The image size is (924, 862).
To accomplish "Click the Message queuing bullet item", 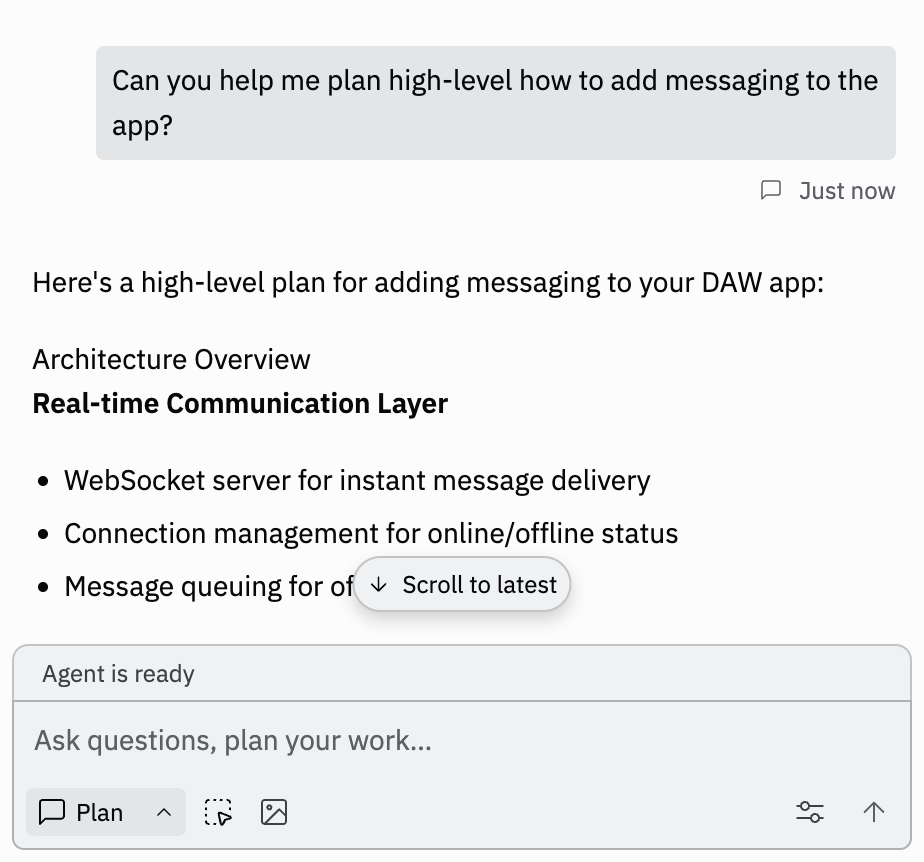I will pos(209,586).
